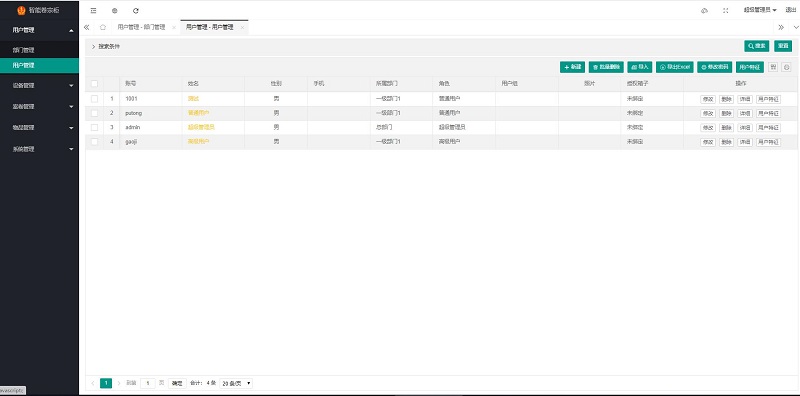Open 部门管理 in the sidebar submenu
The height and width of the screenshot is (396, 800).
click(39, 50)
